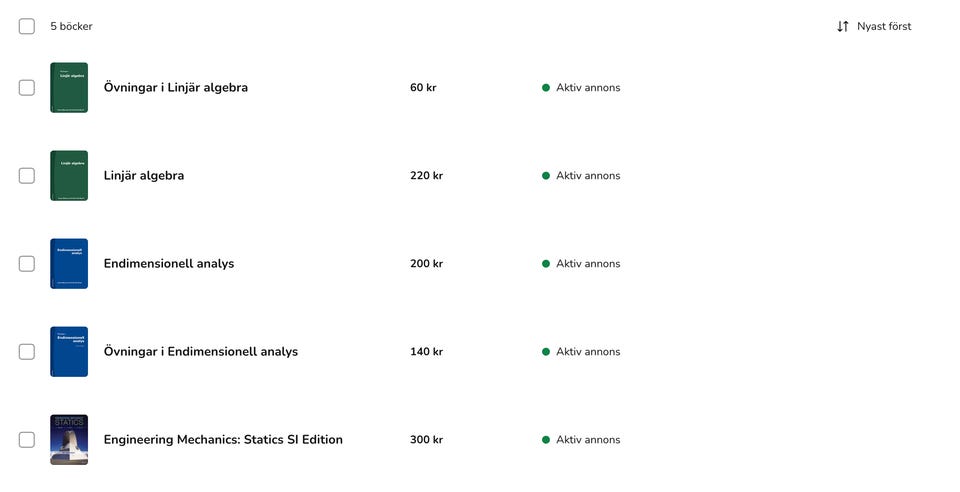Viewport: 960px width, 492px height.
Task: Click 'Aktiv annons' status on the Statics row
Action: pos(588,440)
